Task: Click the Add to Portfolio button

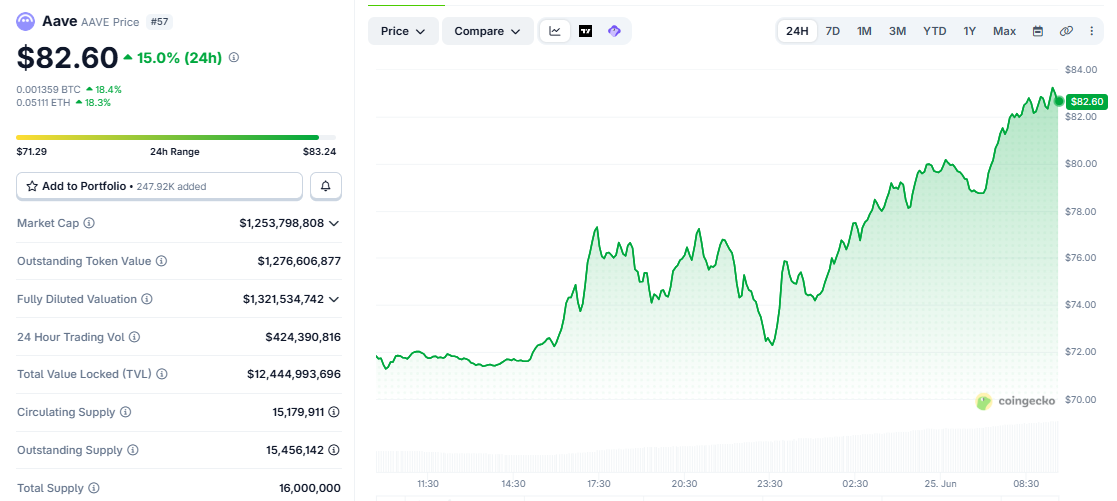Action: [160, 186]
